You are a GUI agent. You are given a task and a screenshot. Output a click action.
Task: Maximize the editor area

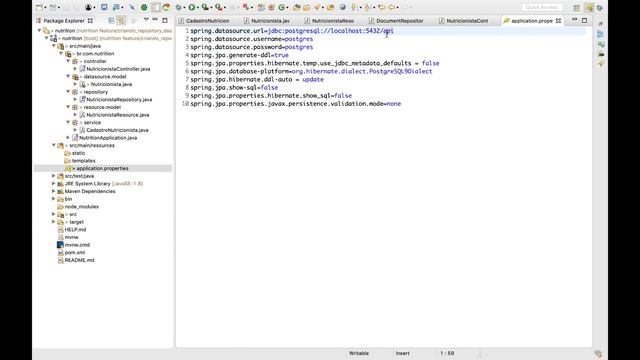[584, 20]
